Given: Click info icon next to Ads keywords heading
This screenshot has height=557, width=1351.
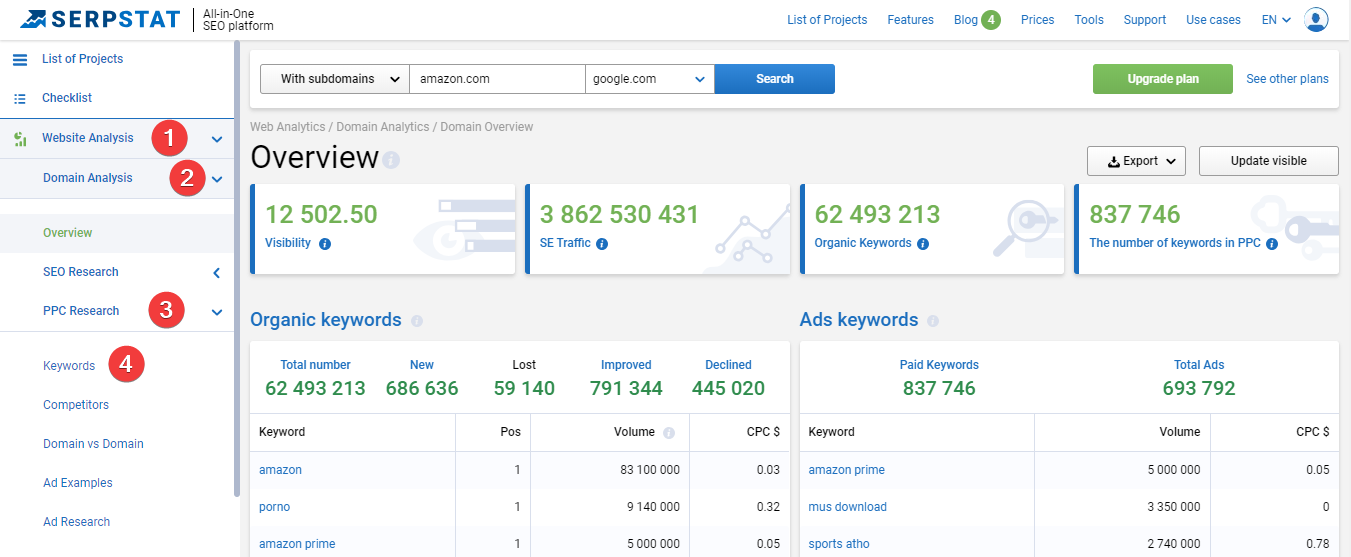Looking at the screenshot, I should (933, 321).
